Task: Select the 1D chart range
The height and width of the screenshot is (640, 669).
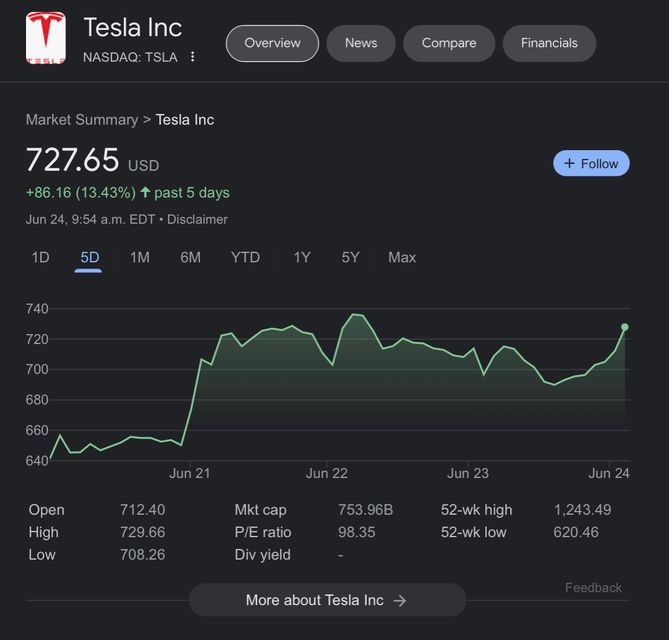Action: (x=40, y=258)
